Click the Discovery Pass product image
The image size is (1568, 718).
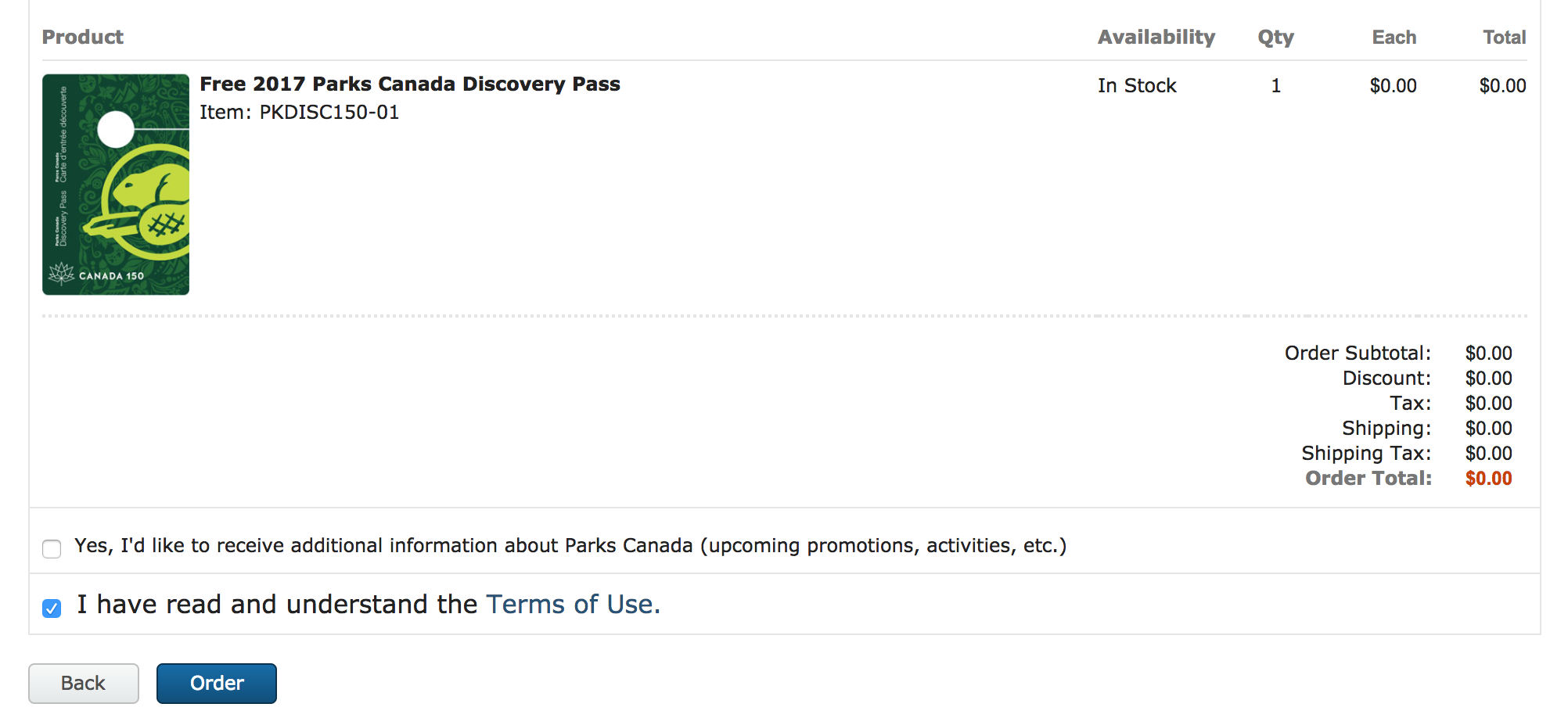point(116,185)
